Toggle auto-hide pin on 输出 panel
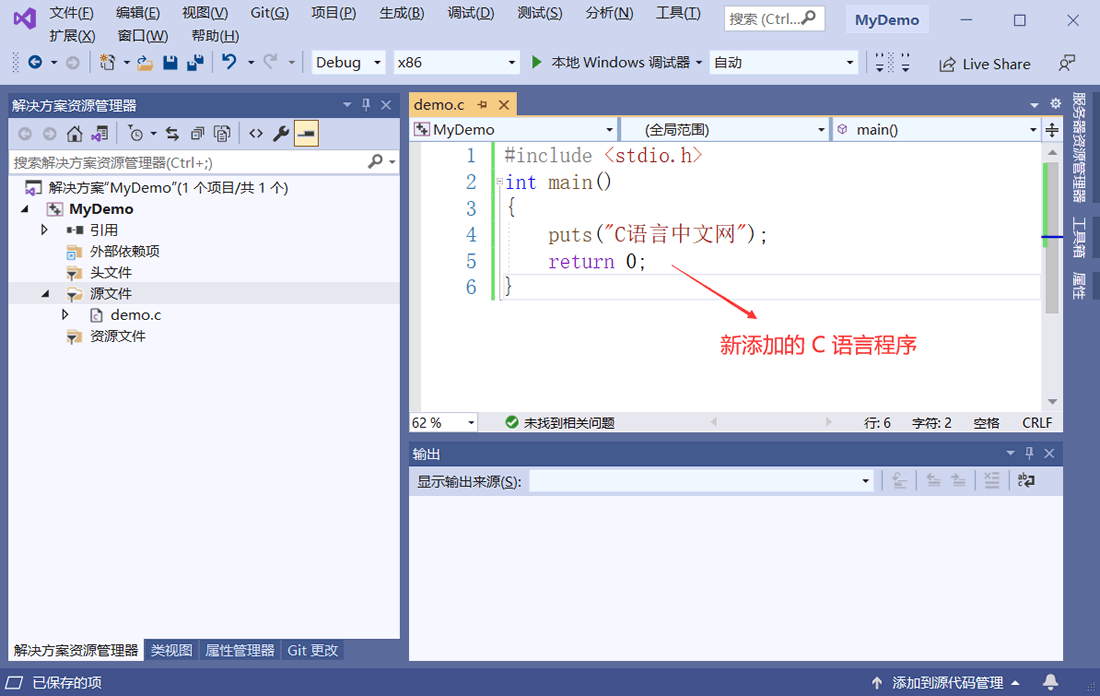Screen dimensions: 1100x696 (x=1029, y=453)
